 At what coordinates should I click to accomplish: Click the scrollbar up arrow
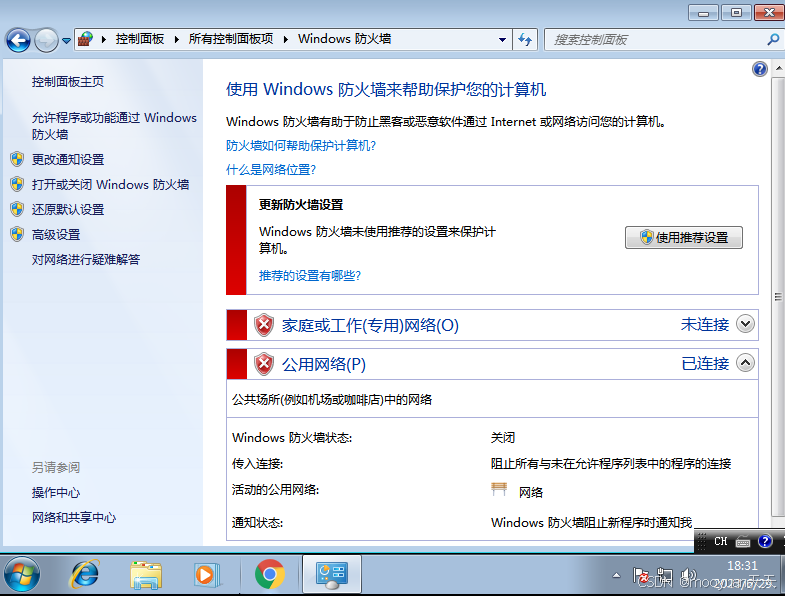pyautogui.click(x=778, y=68)
